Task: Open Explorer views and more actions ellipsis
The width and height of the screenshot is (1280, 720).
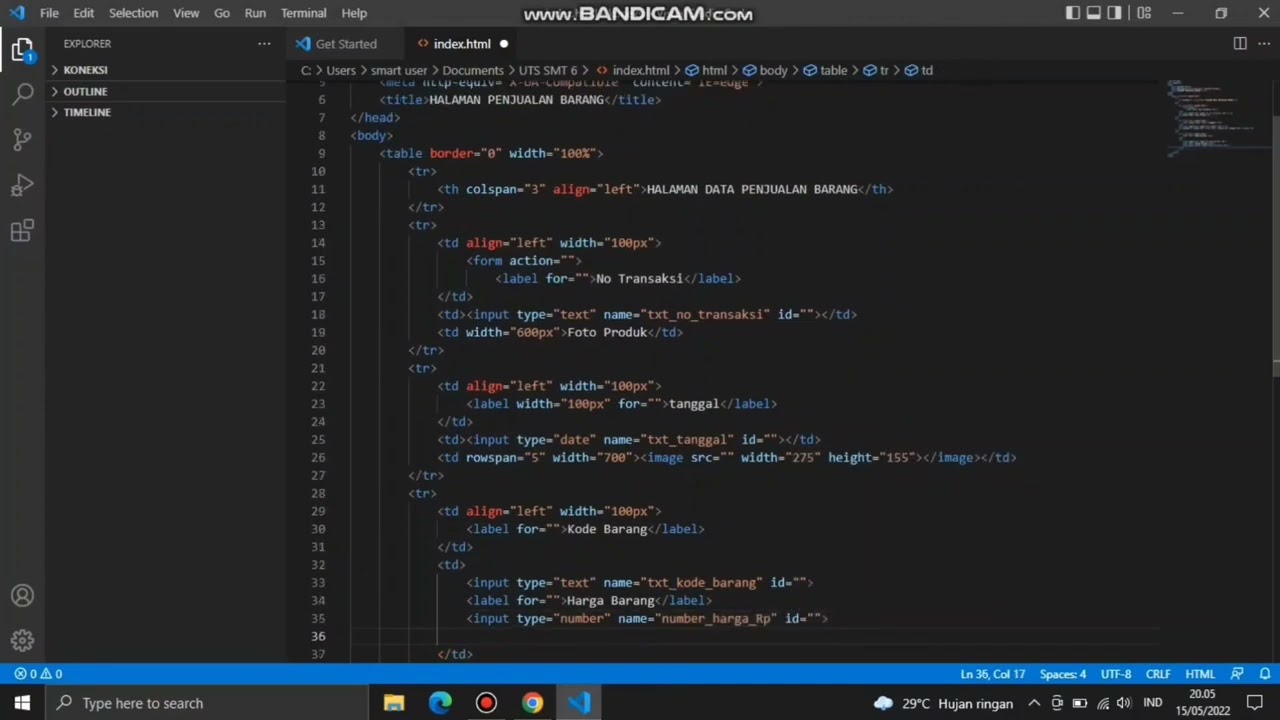Action: 264,44
